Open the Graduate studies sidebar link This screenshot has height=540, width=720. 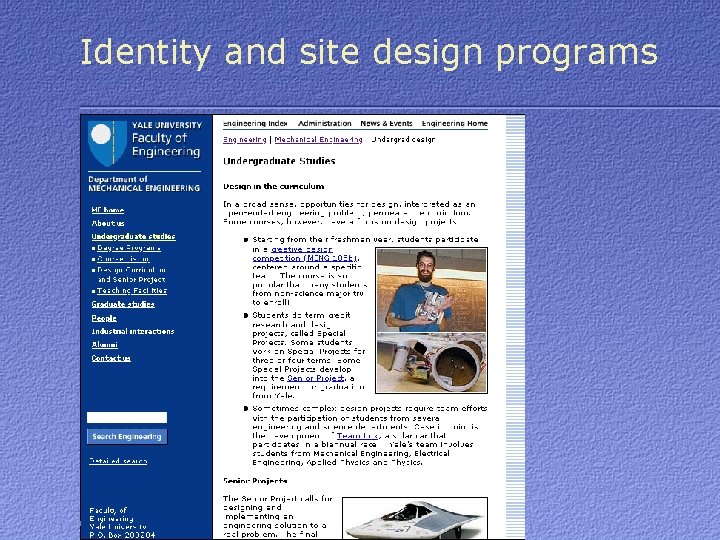pos(123,304)
